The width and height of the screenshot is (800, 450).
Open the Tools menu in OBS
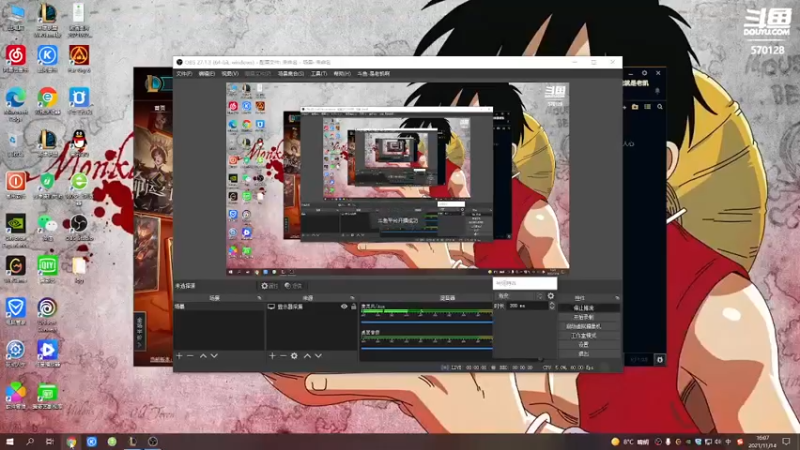tap(319, 73)
